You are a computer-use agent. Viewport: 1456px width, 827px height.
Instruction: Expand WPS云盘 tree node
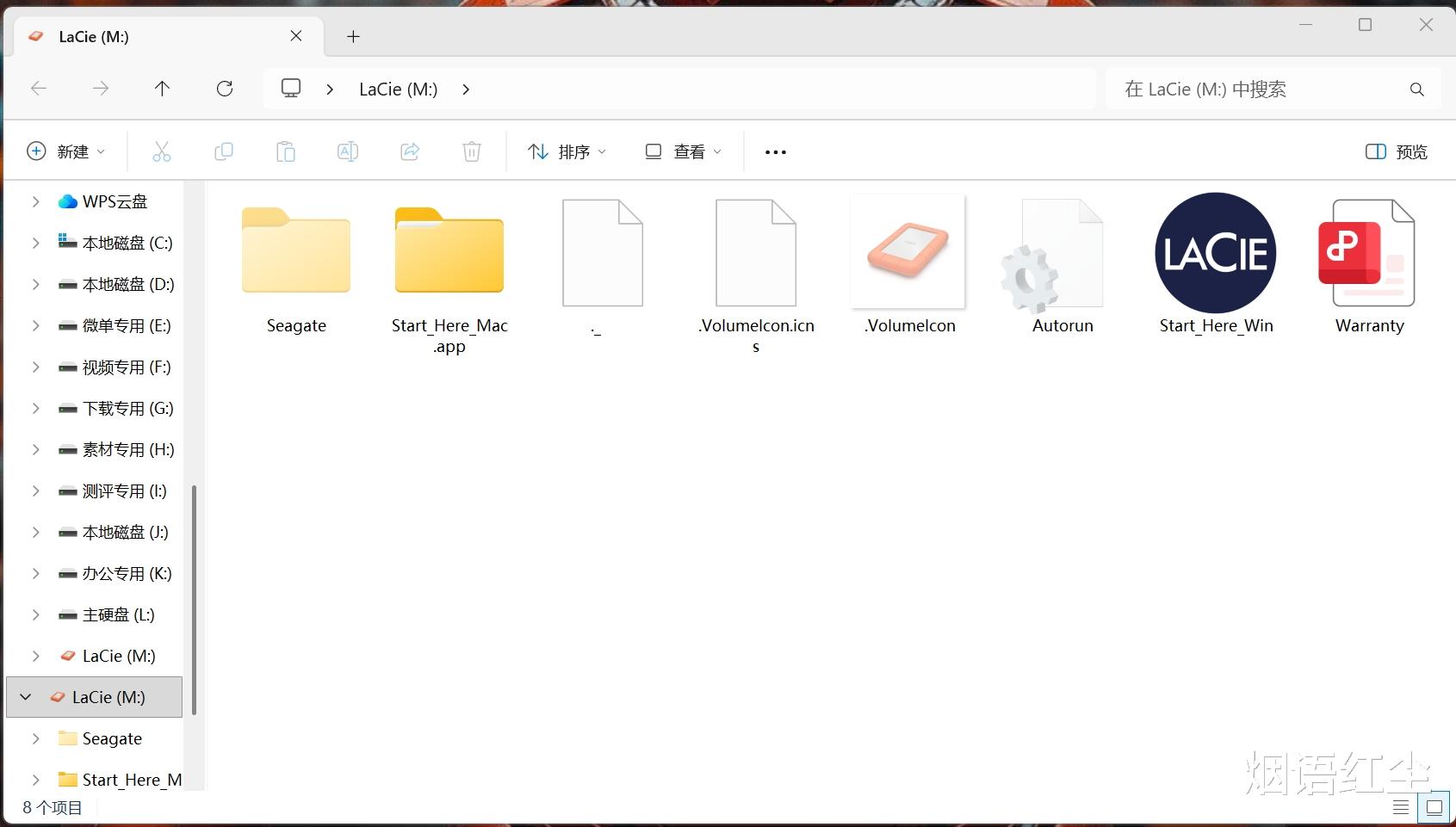tap(35, 201)
